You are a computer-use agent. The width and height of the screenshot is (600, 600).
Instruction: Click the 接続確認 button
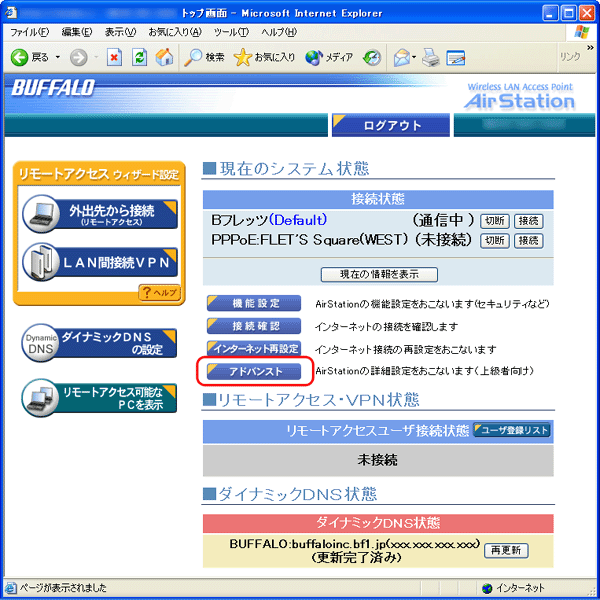(254, 326)
